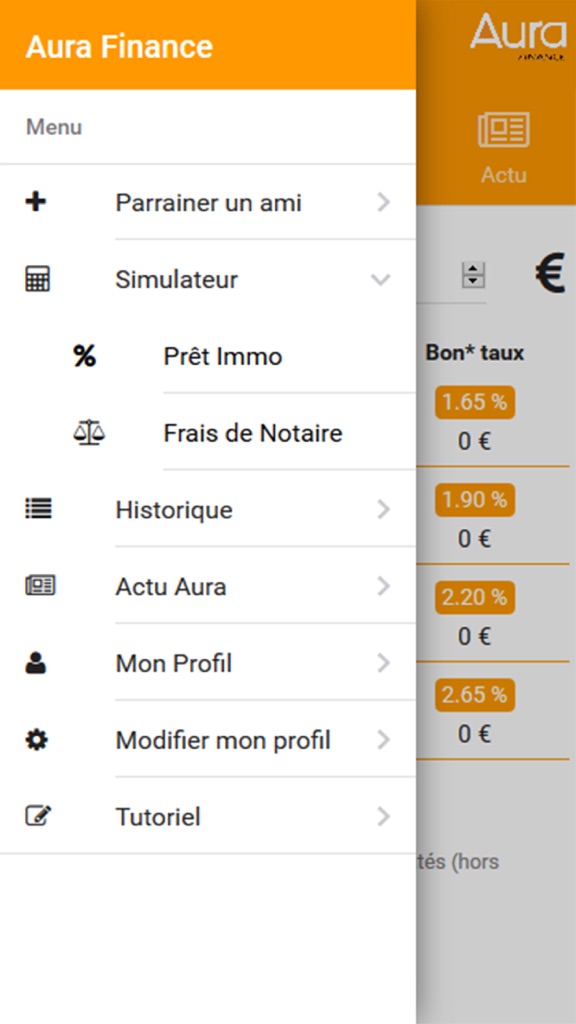Viewport: 576px width, 1024px height.
Task: Select the 1.65 % rate badge
Action: pos(475,402)
